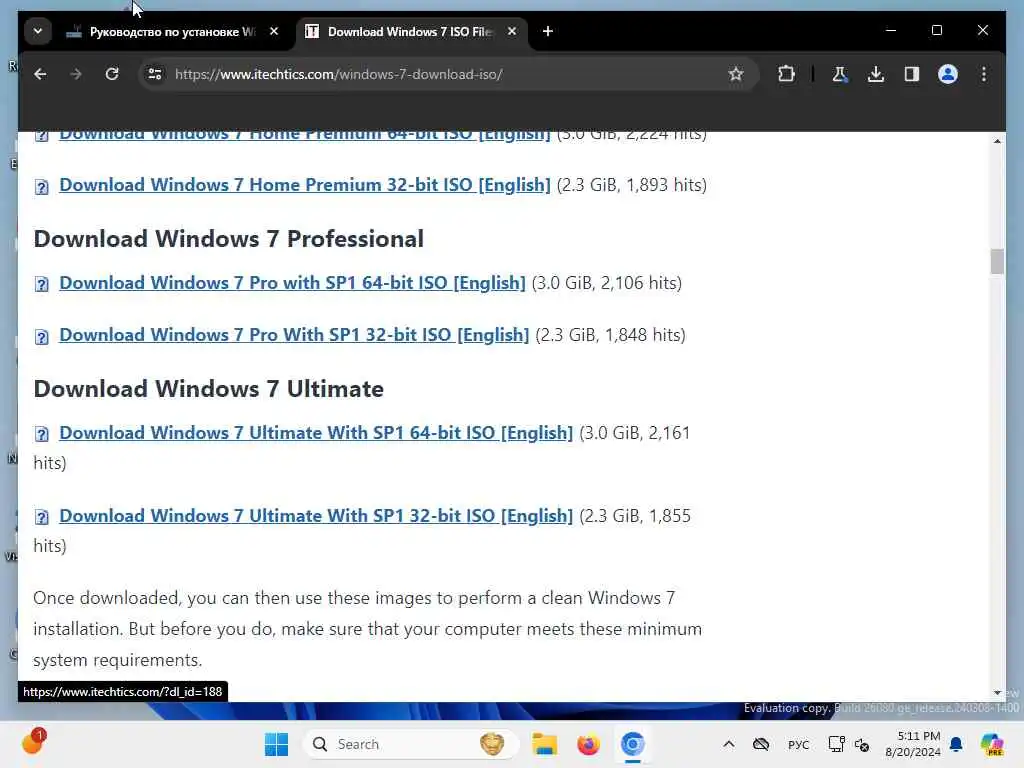Show hidden system tray icons
This screenshot has height=768, width=1024.
pos(729,744)
